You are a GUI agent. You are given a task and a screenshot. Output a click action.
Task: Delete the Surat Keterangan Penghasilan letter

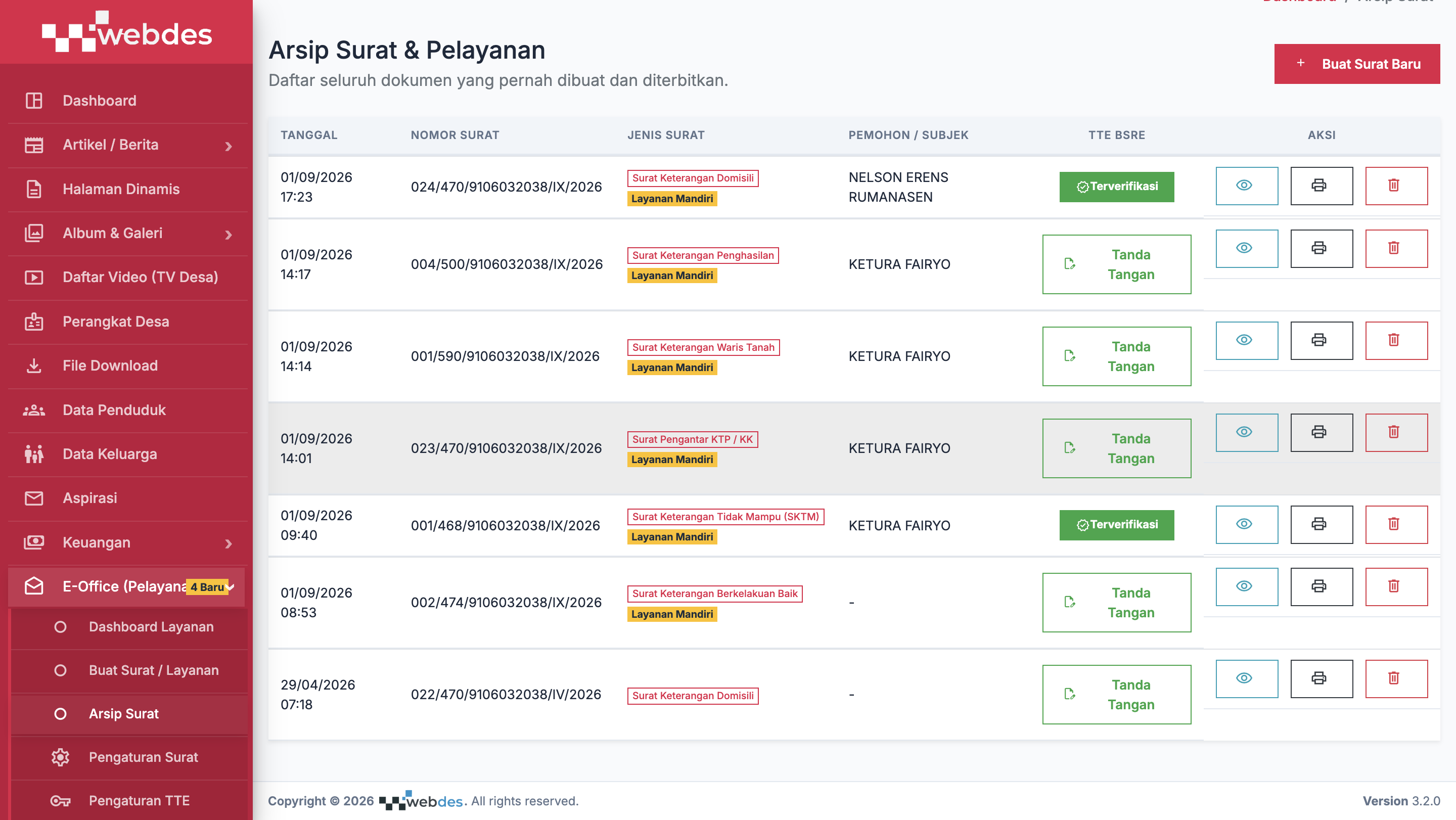(x=1396, y=248)
